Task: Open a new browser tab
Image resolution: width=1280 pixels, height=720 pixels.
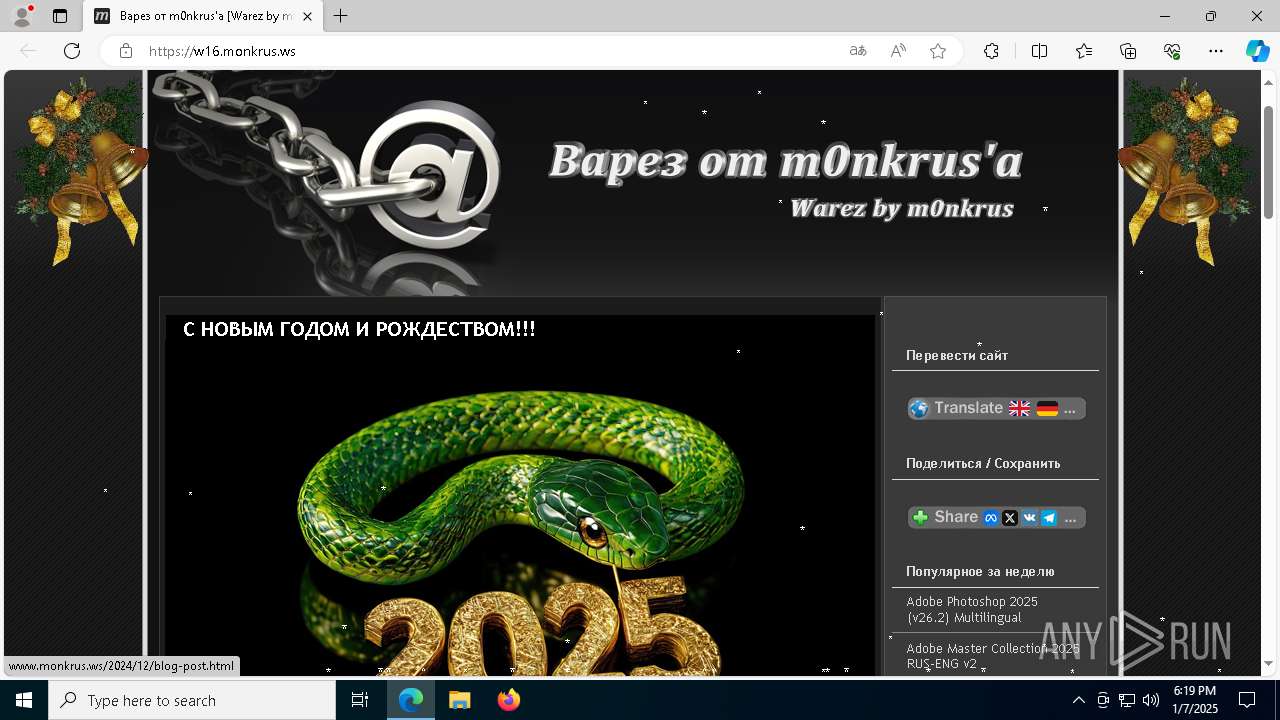Action: [341, 16]
